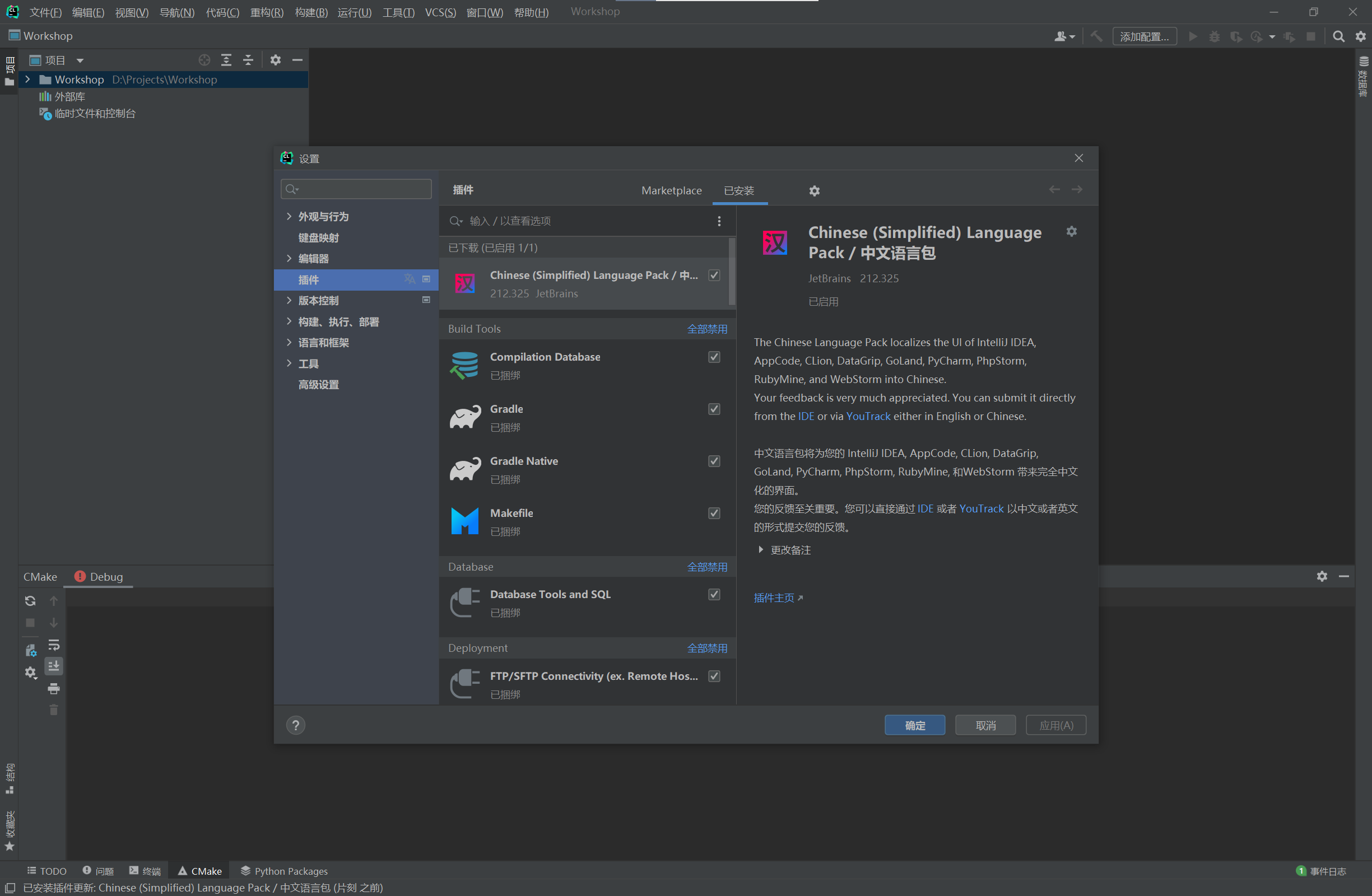
Task: Click the soft-wrap icon in the CMake panel
Action: click(54, 644)
